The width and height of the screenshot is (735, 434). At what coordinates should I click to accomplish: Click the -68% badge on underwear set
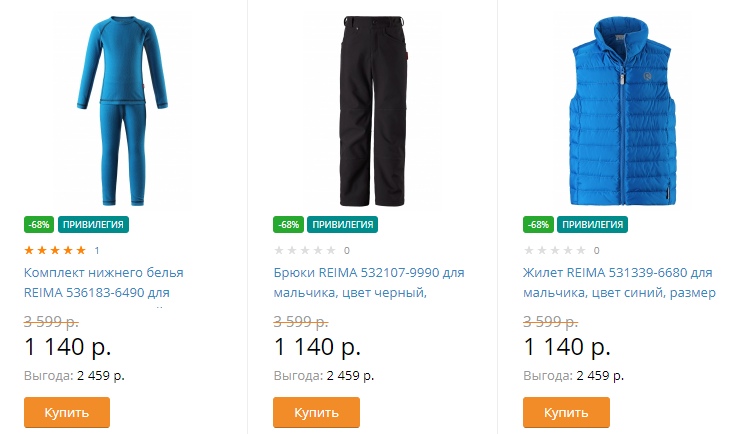pos(39,224)
